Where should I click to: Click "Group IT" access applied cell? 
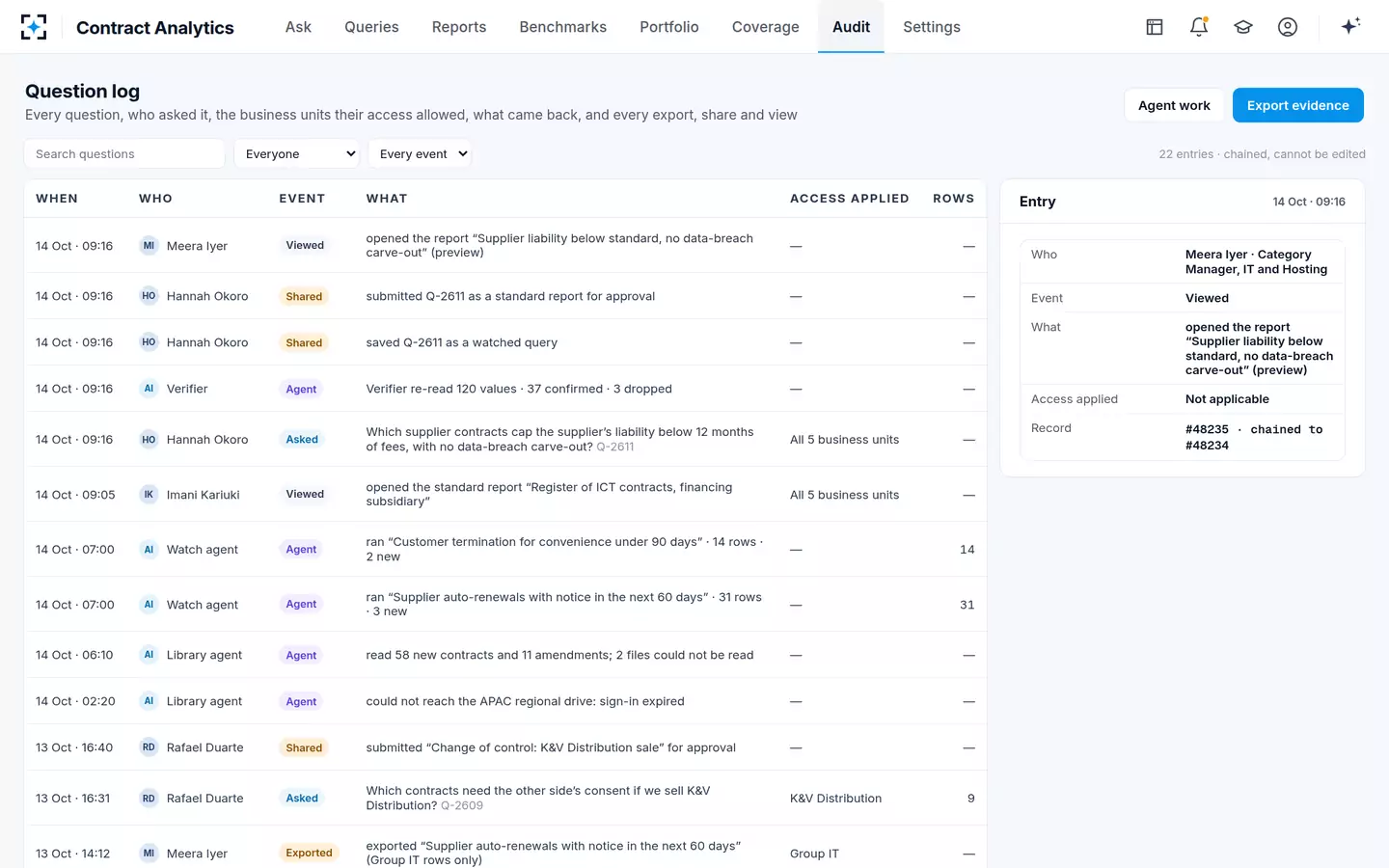(x=814, y=854)
